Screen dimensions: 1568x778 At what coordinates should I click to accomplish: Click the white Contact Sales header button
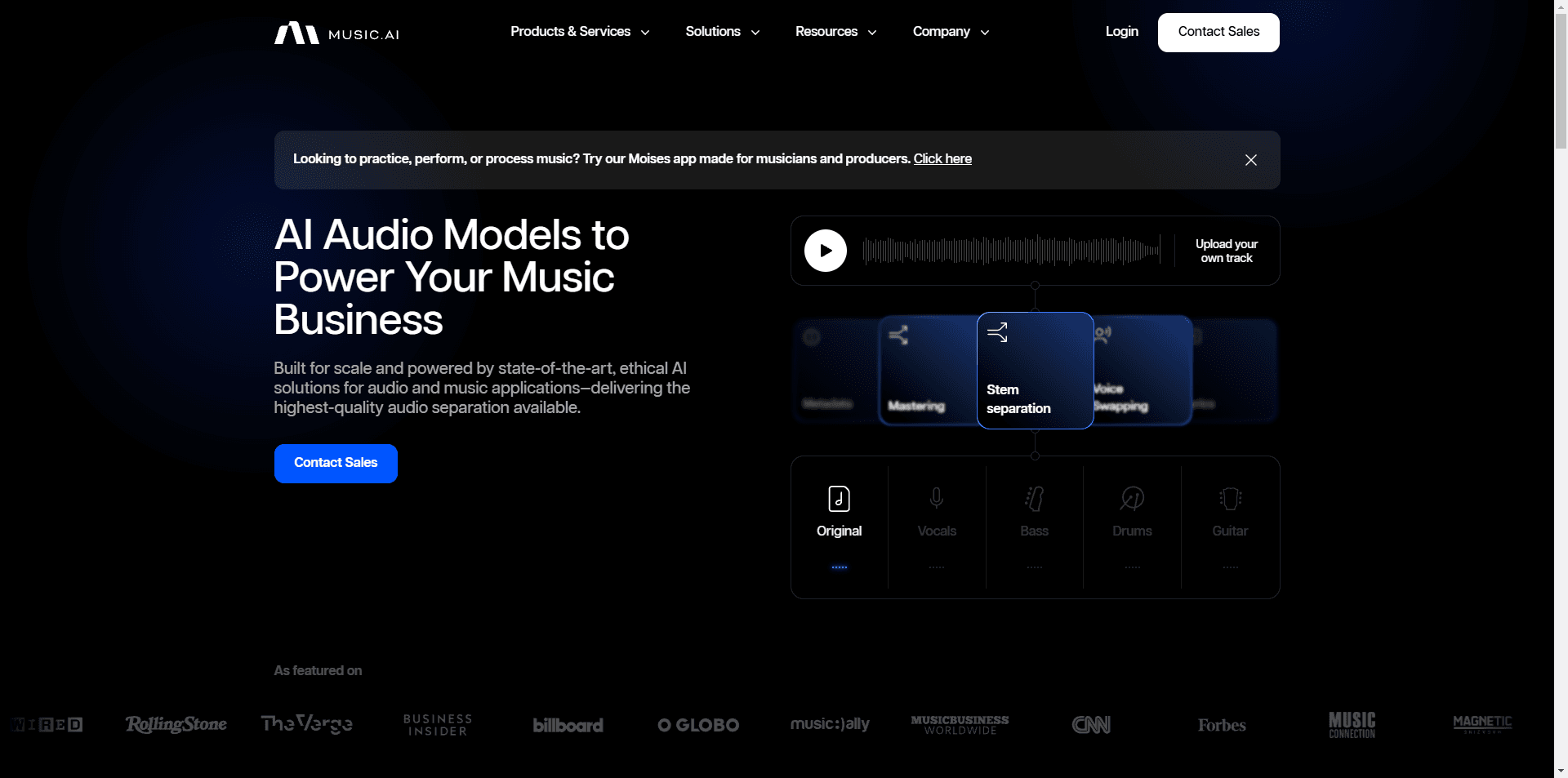(x=1218, y=33)
